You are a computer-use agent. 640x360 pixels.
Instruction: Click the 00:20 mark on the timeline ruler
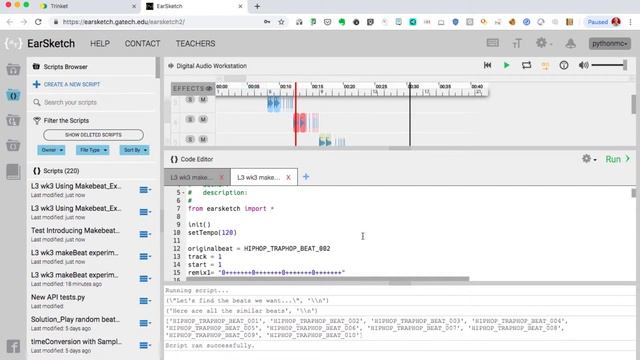pos(349,87)
